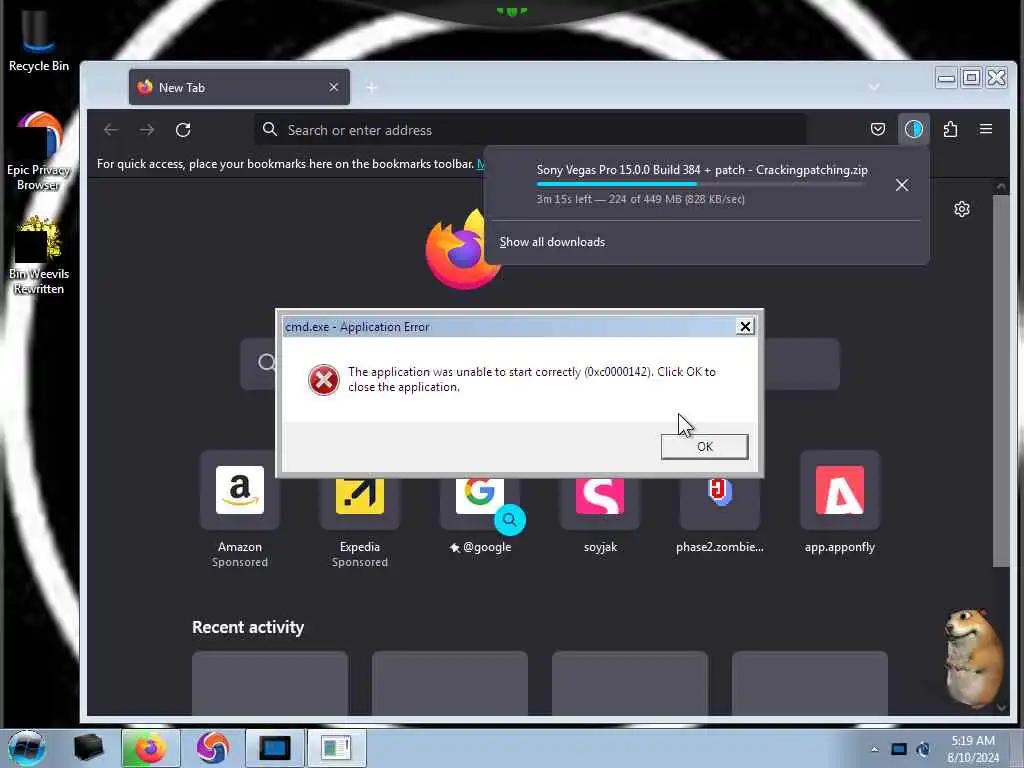Open a new tab with the plus button

372,88
